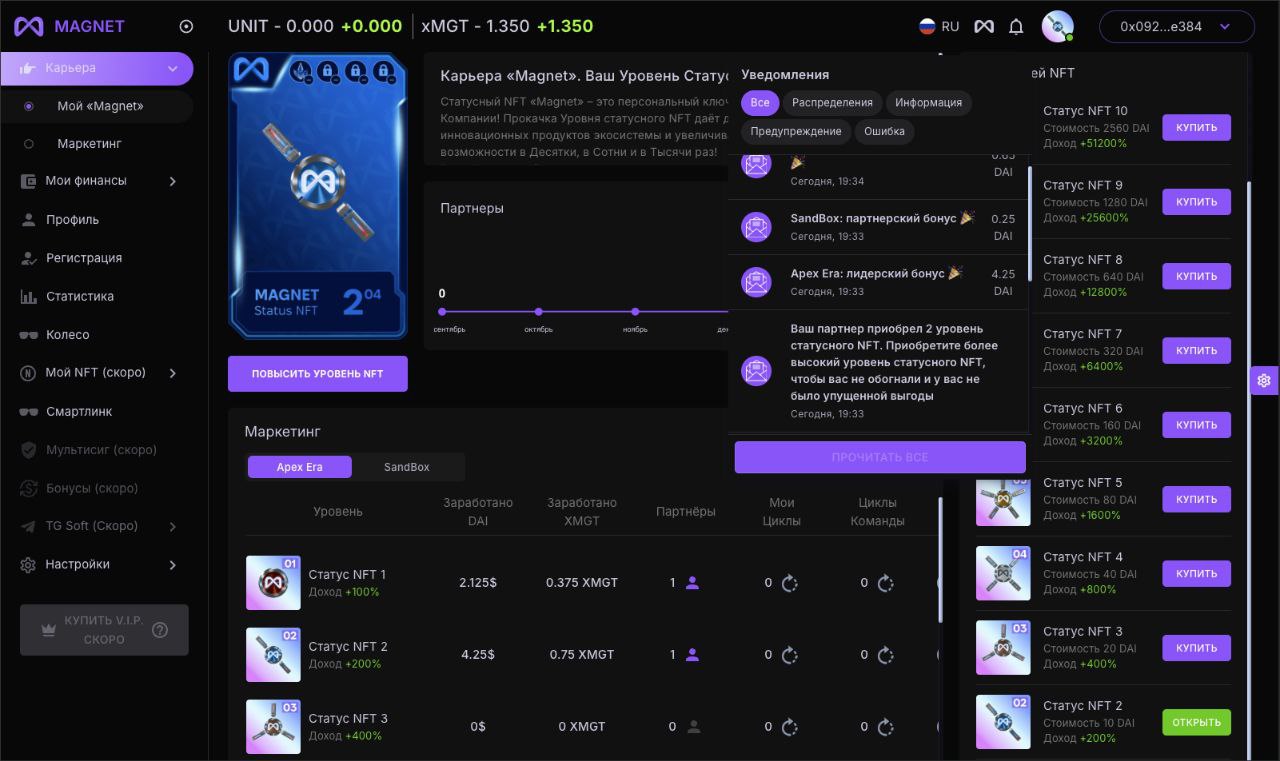Click the help icon on V.I.P. button
Viewport: 1280px width, 761px height.
pos(160,630)
